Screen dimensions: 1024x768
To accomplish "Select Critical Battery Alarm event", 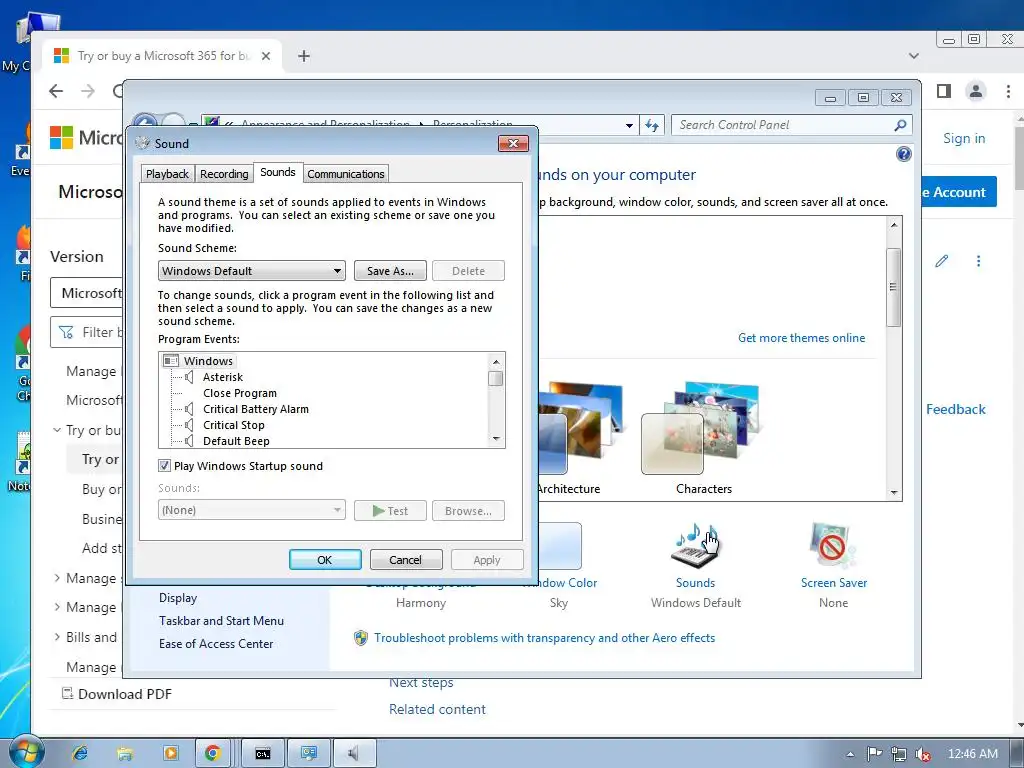I will click(255, 409).
